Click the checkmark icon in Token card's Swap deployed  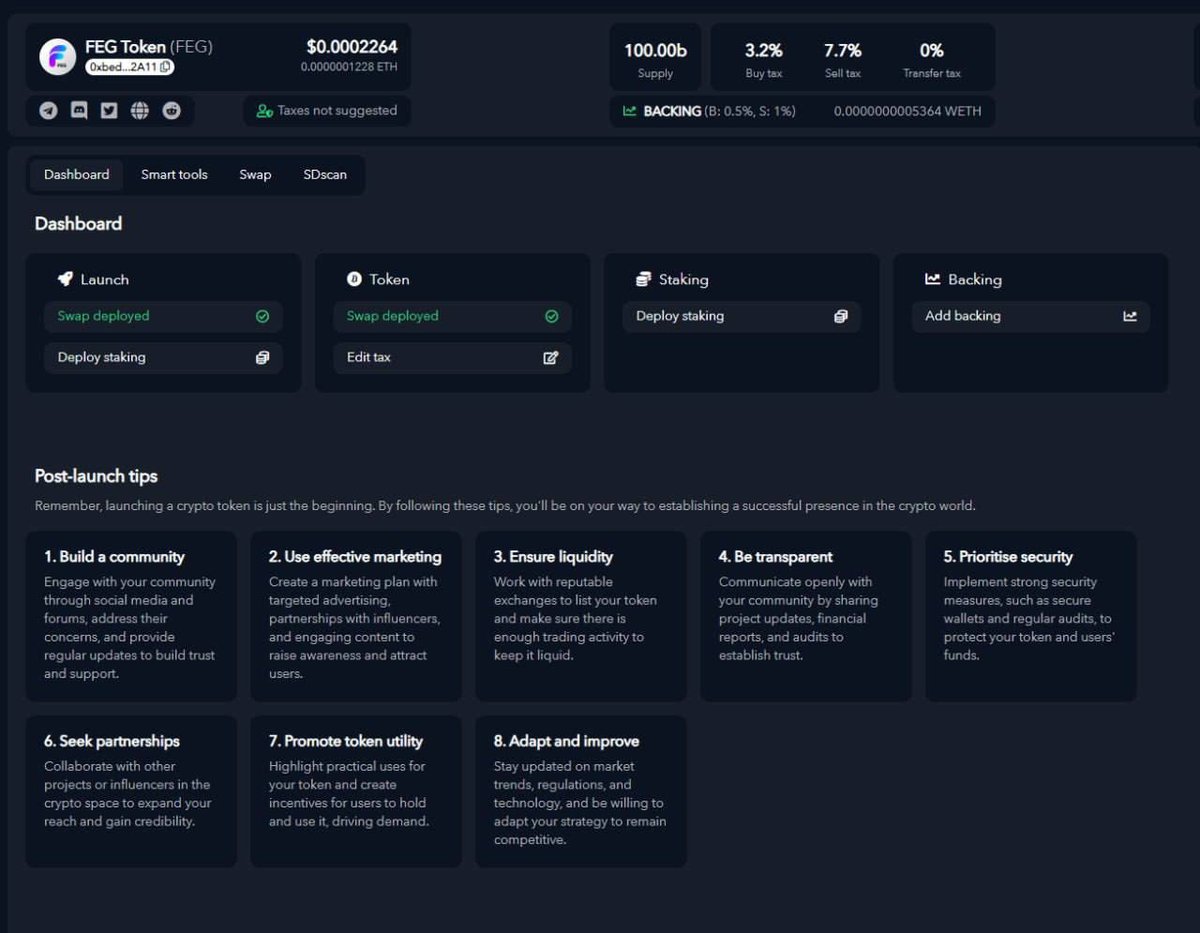click(551, 316)
